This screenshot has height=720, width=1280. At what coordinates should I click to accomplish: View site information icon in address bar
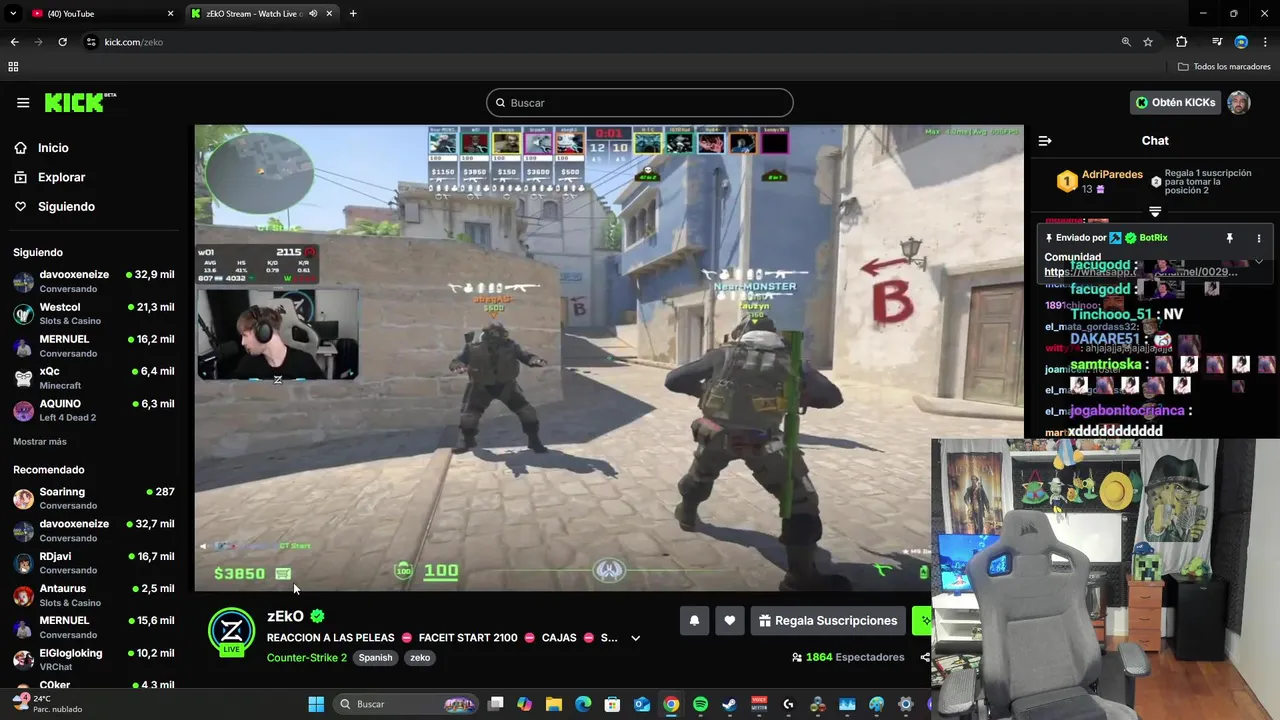91,42
